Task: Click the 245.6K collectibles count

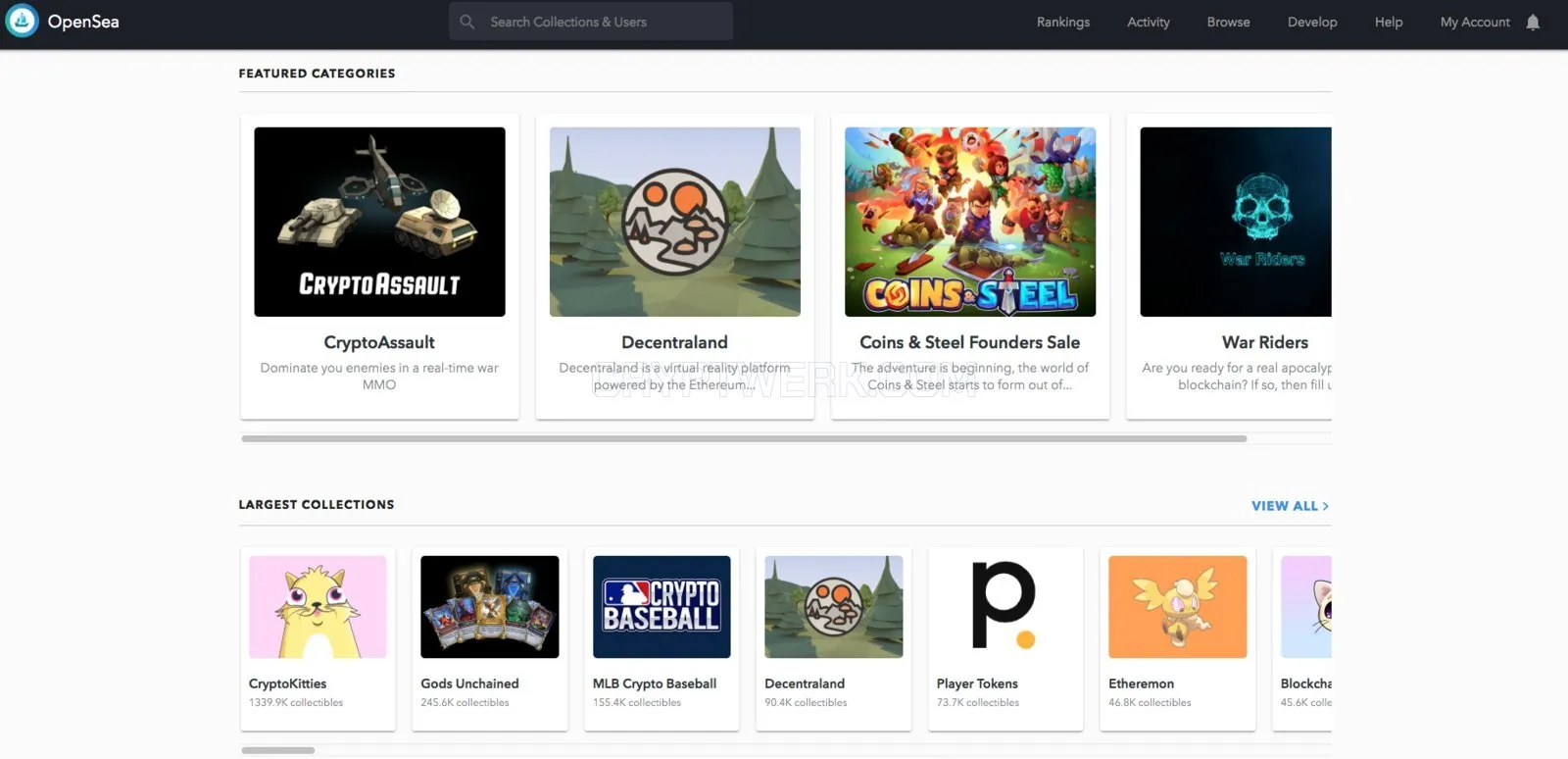Action: tap(465, 703)
